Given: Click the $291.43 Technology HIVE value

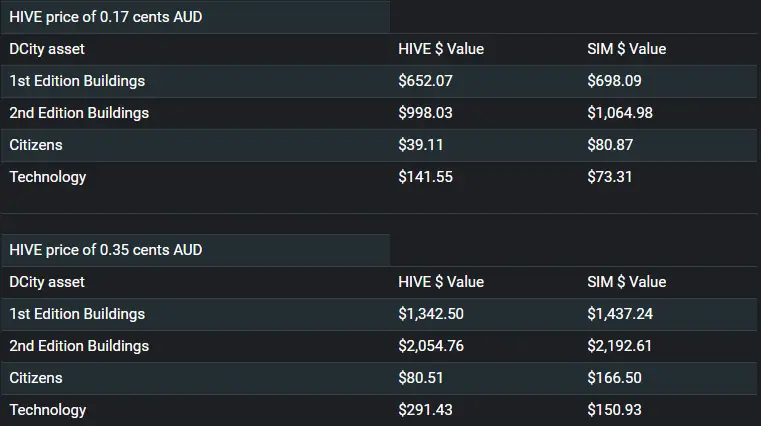Looking at the screenshot, I should (426, 410).
